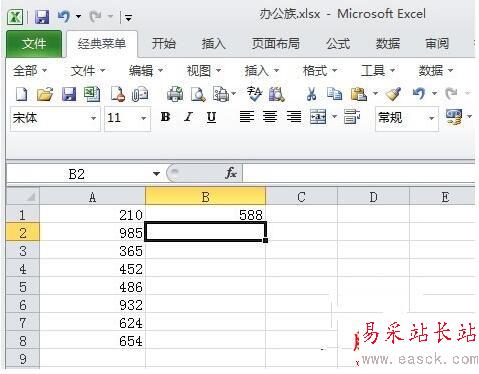Screen dimensions: 479x374
Task: Switch to the 插入 ribbon tab
Action: pyautogui.click(x=214, y=44)
